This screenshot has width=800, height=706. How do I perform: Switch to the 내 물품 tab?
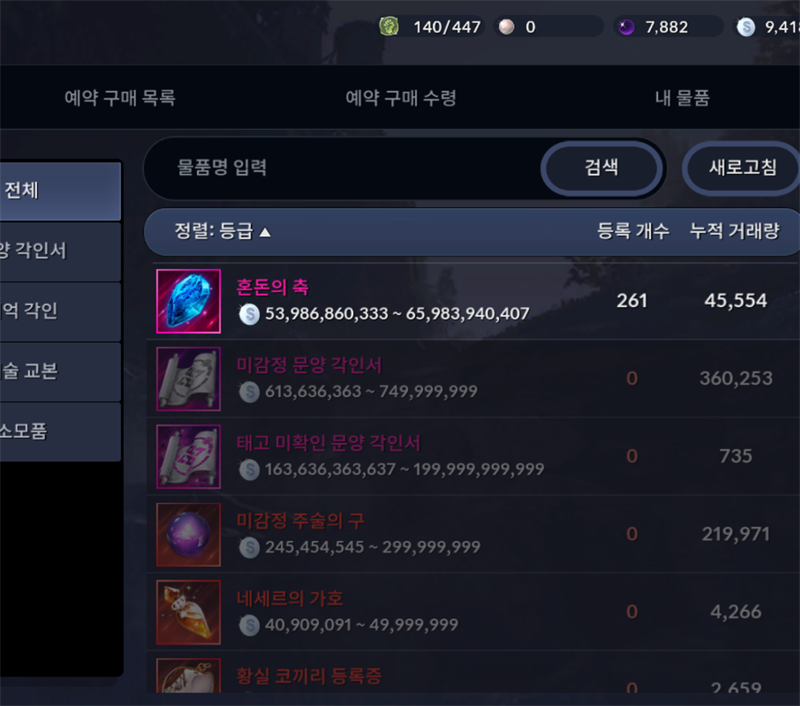(682, 97)
